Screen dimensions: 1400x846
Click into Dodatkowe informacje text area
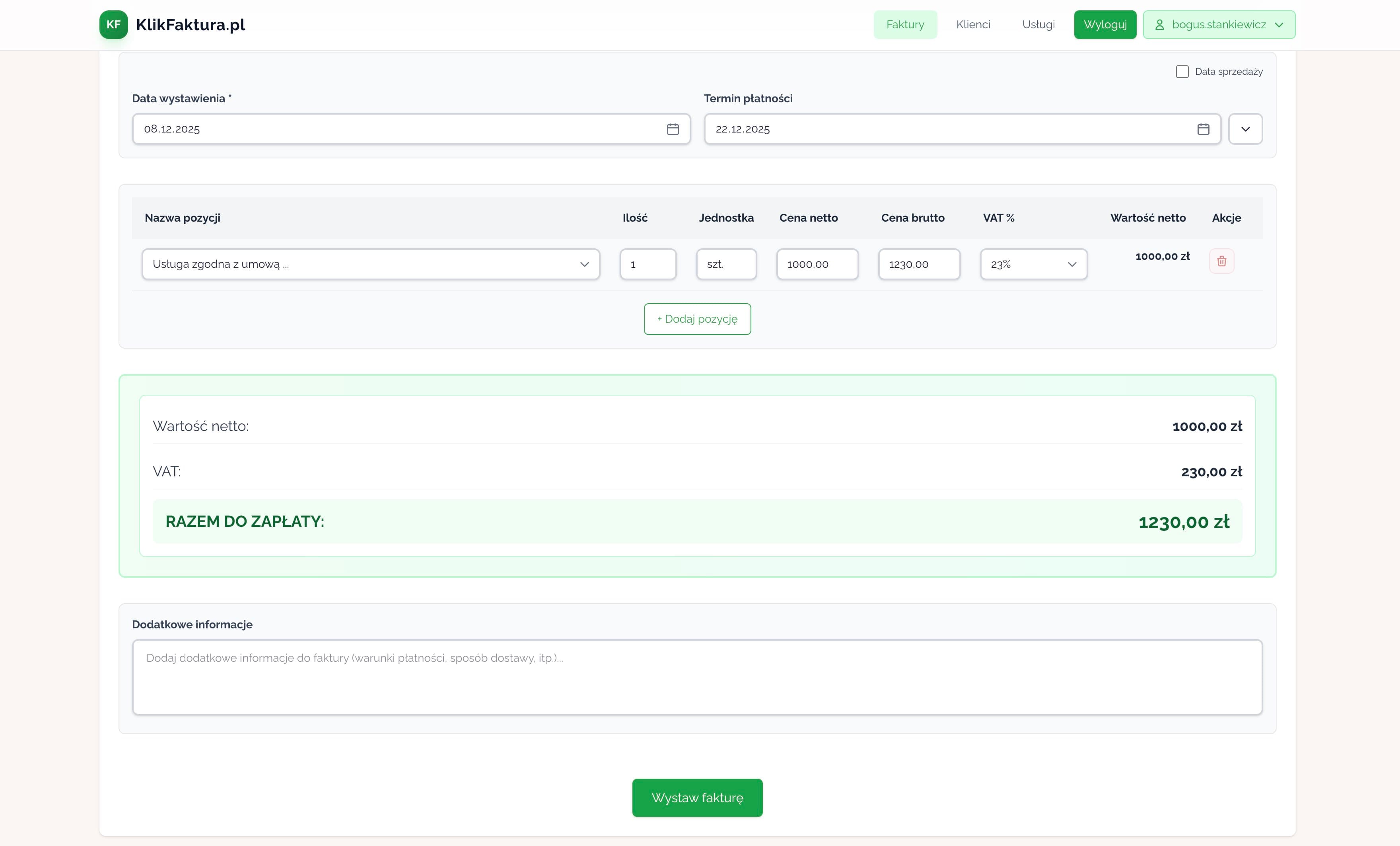tap(697, 676)
